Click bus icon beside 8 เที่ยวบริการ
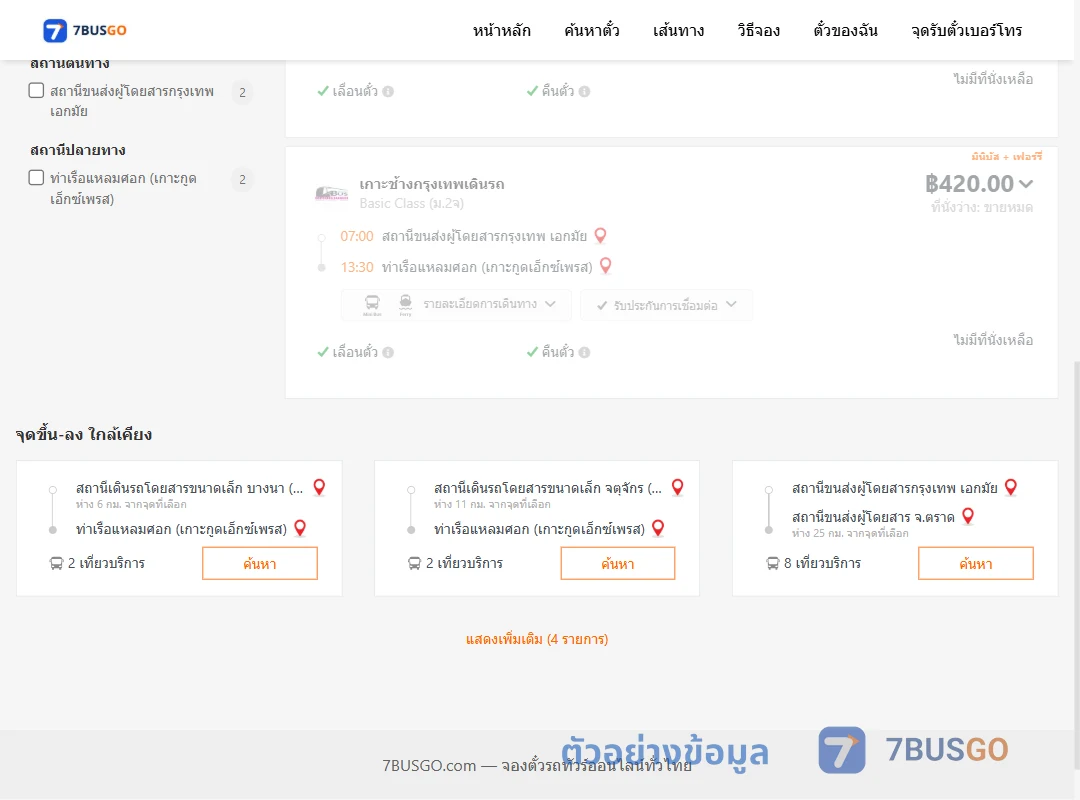 pos(773,564)
